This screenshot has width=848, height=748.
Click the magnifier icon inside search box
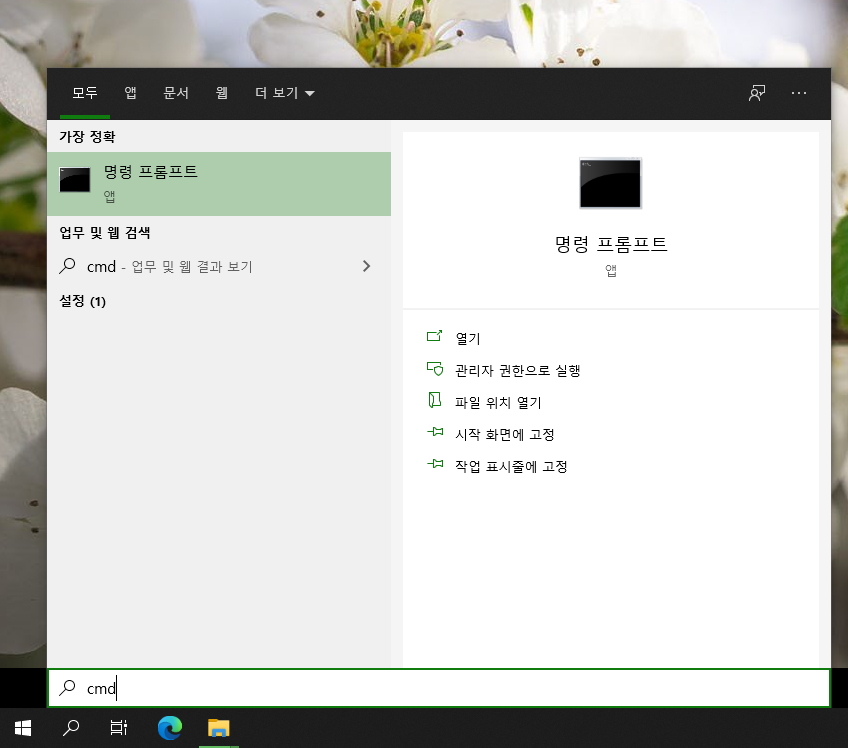pos(68,687)
